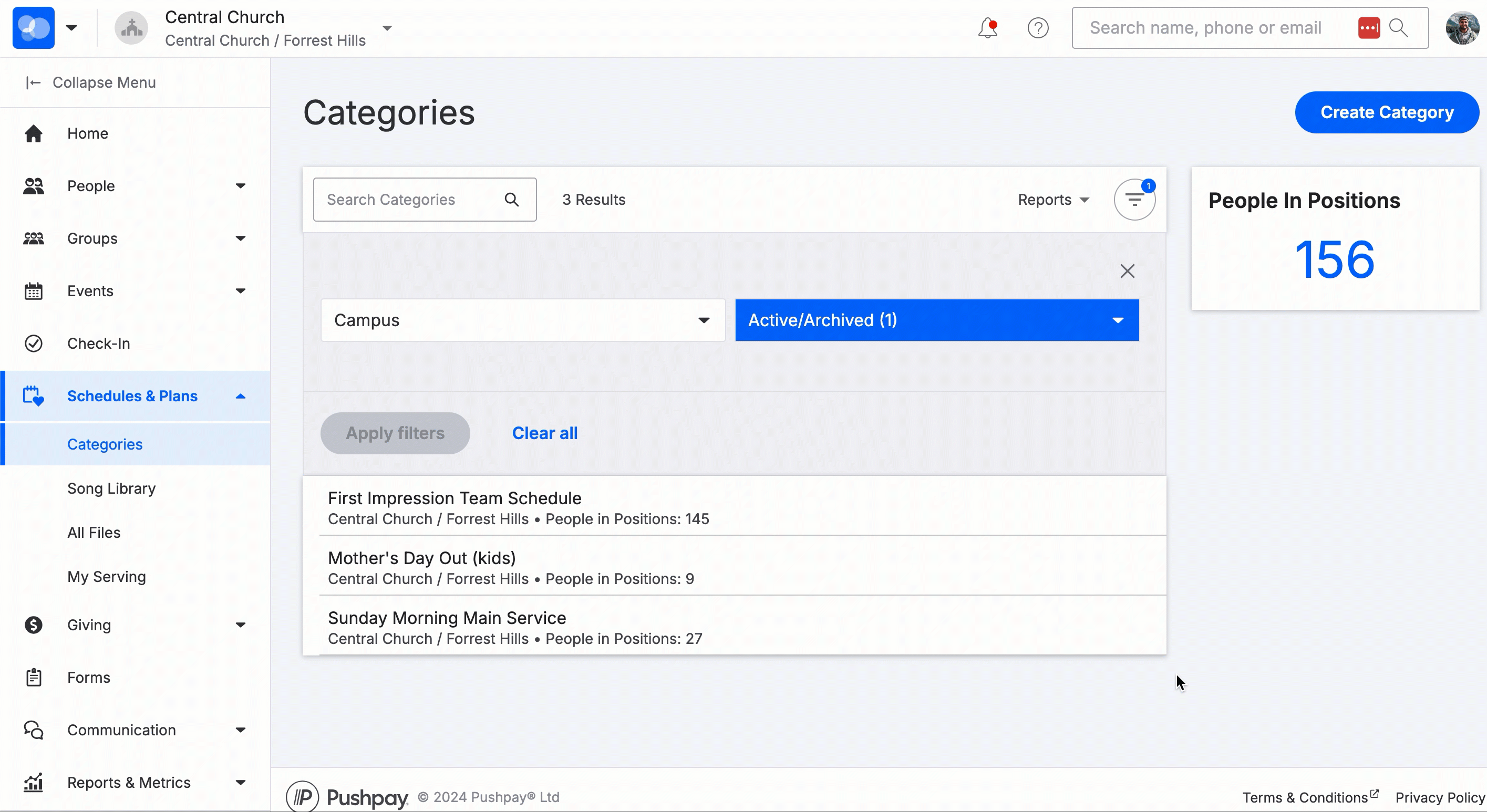Open the help question mark icon
Image resolution: width=1487 pixels, height=812 pixels.
click(1038, 28)
